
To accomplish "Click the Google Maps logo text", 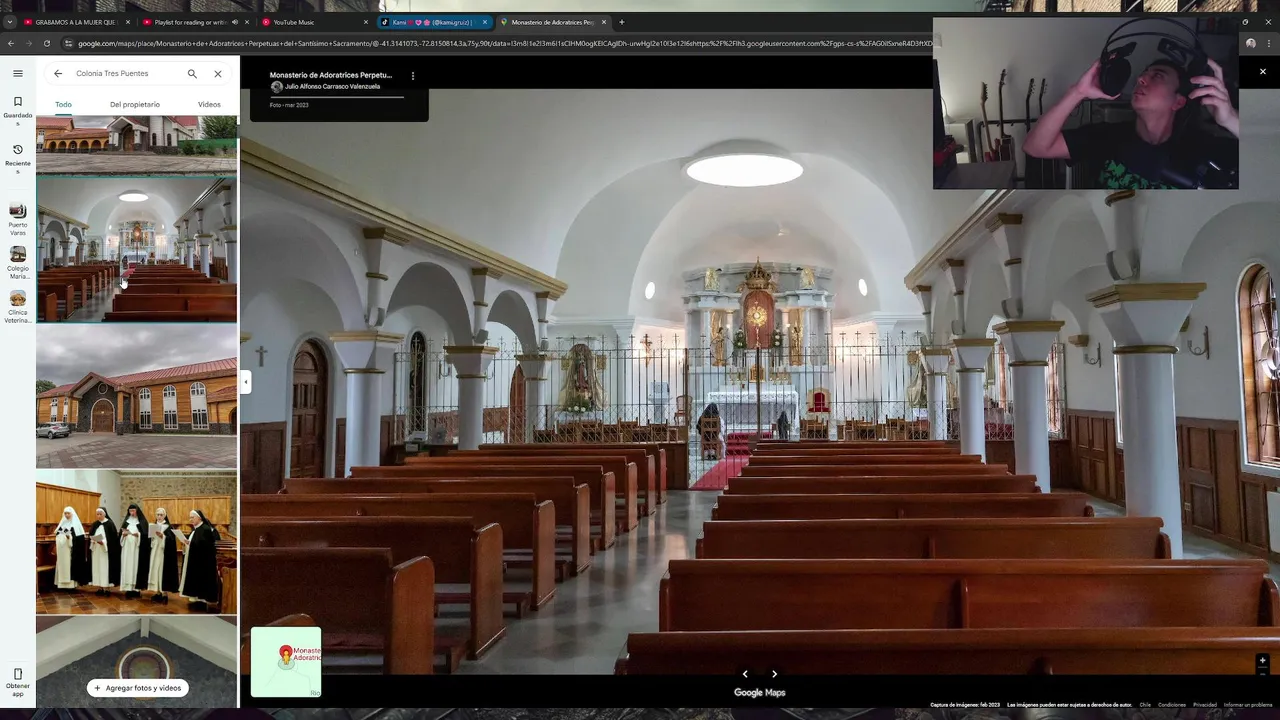I will [760, 692].
